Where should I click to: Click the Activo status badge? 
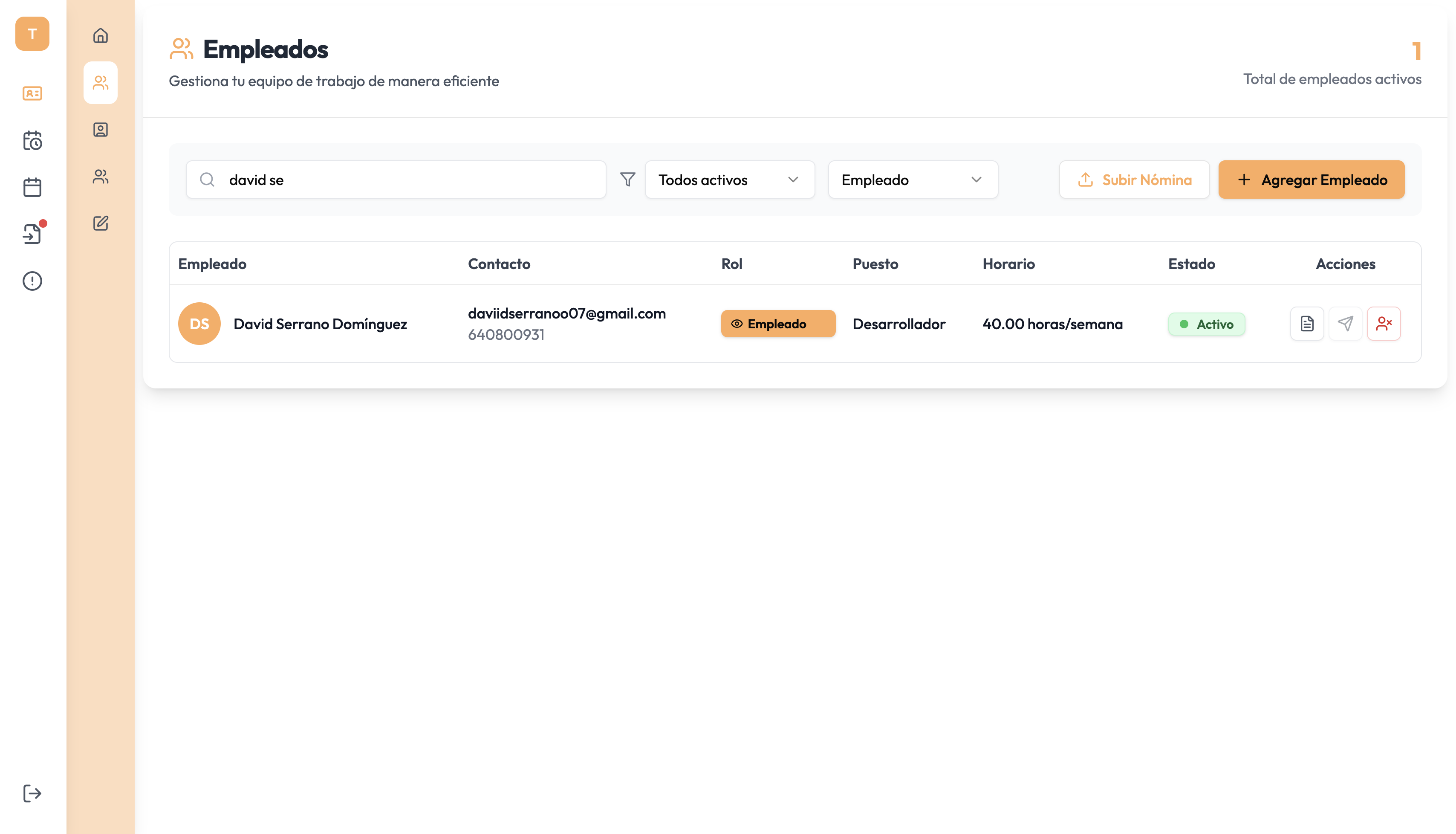pos(1206,324)
